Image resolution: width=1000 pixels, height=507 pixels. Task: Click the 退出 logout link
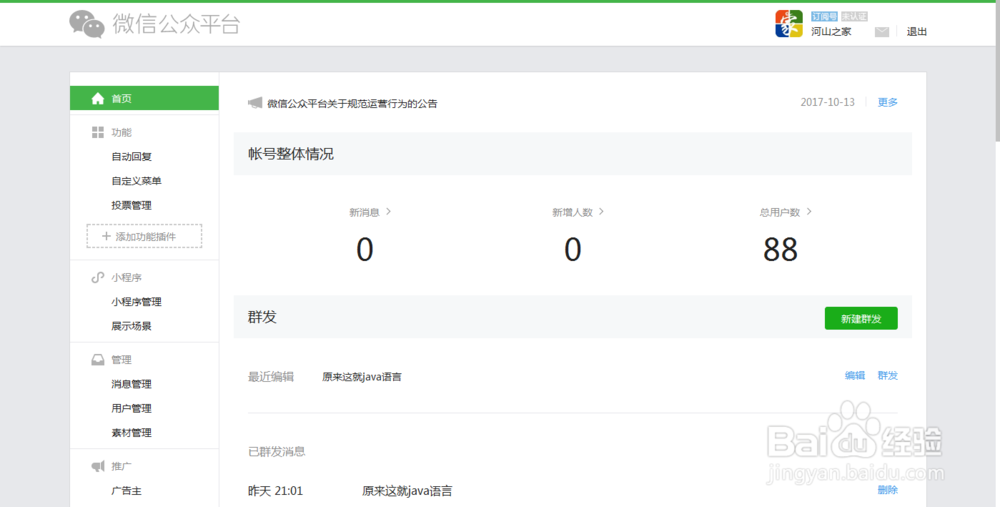click(916, 31)
